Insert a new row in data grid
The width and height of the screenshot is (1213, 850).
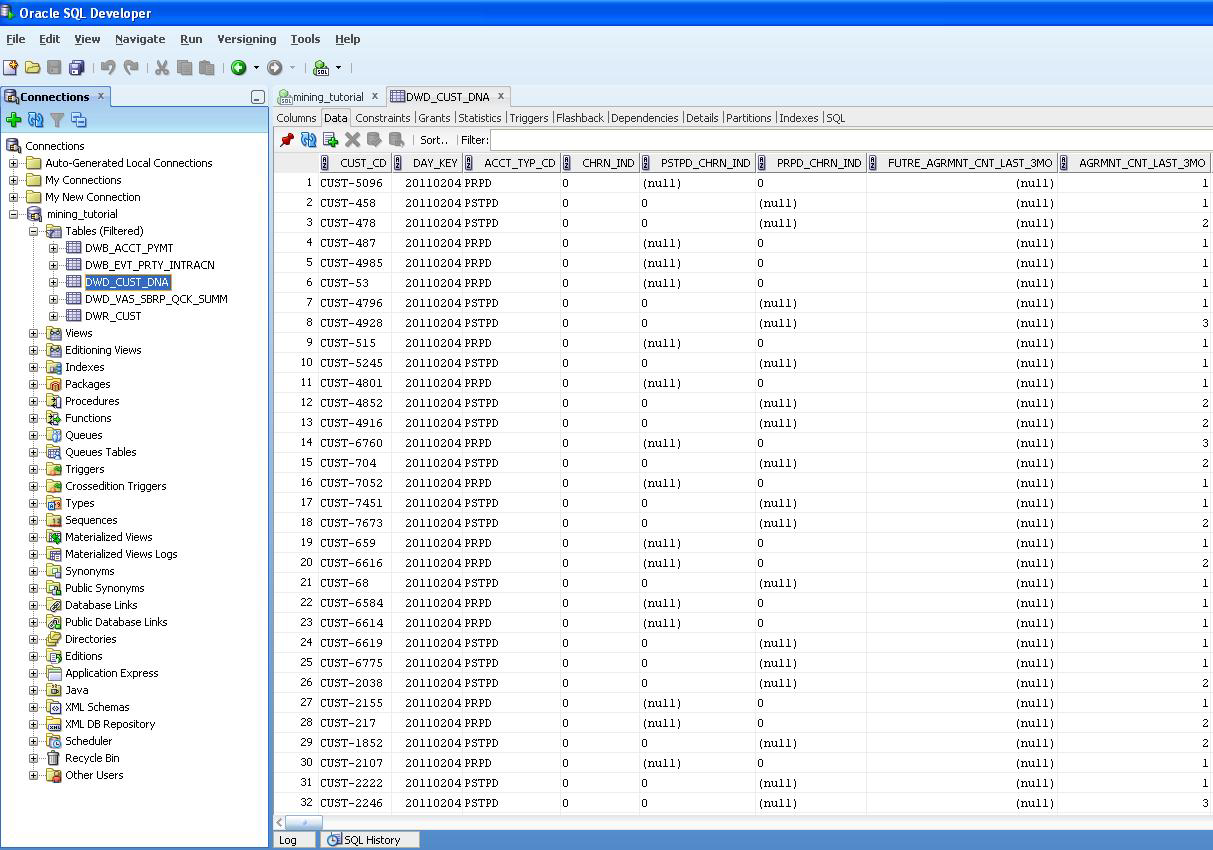pyautogui.click(x=330, y=140)
